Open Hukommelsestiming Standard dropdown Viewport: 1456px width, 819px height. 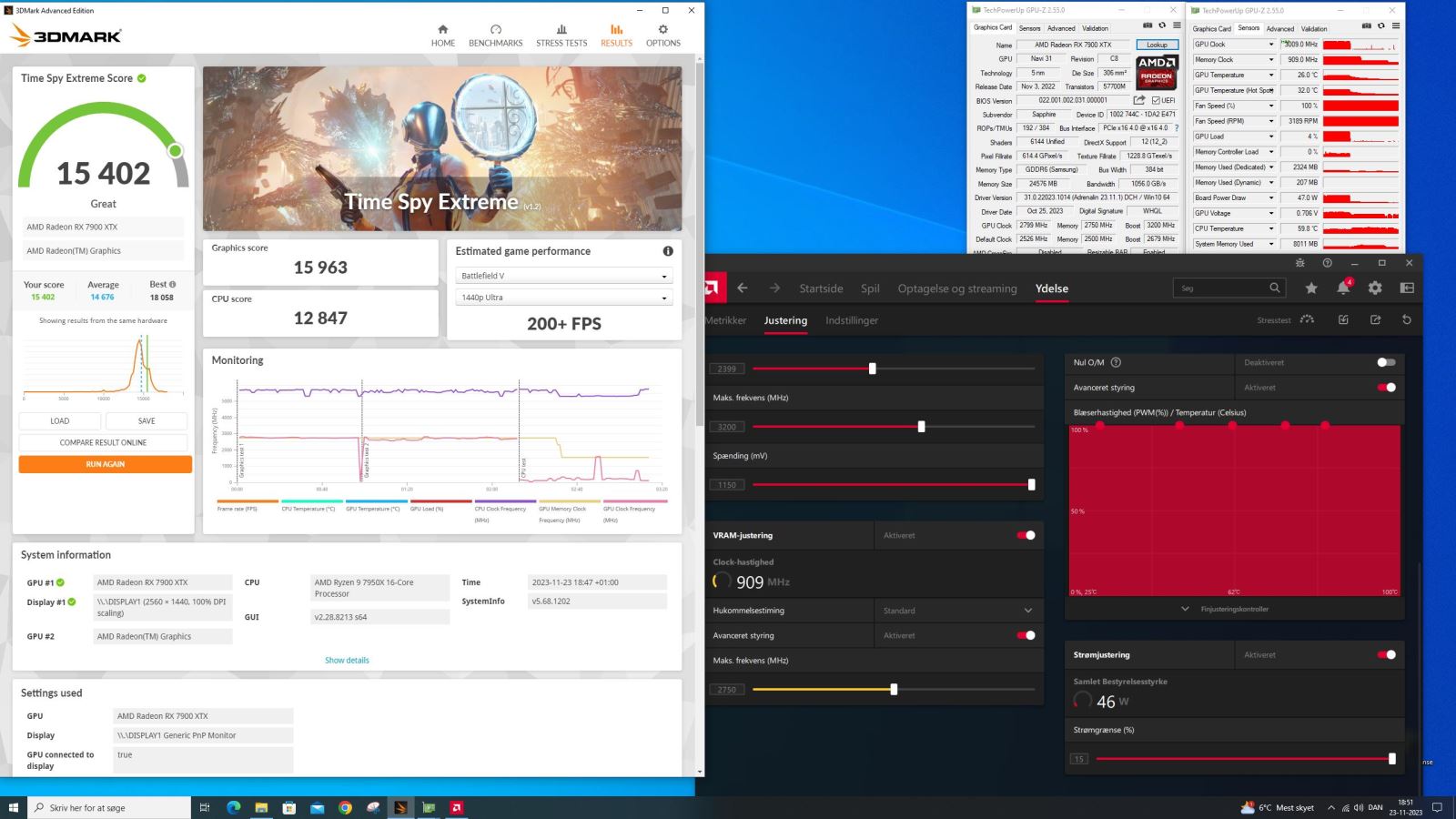coord(959,611)
